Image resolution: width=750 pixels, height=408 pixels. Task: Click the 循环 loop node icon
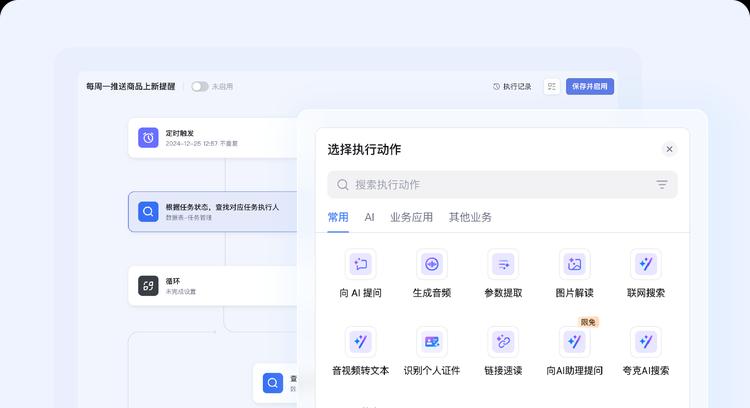pyautogui.click(x=148, y=286)
